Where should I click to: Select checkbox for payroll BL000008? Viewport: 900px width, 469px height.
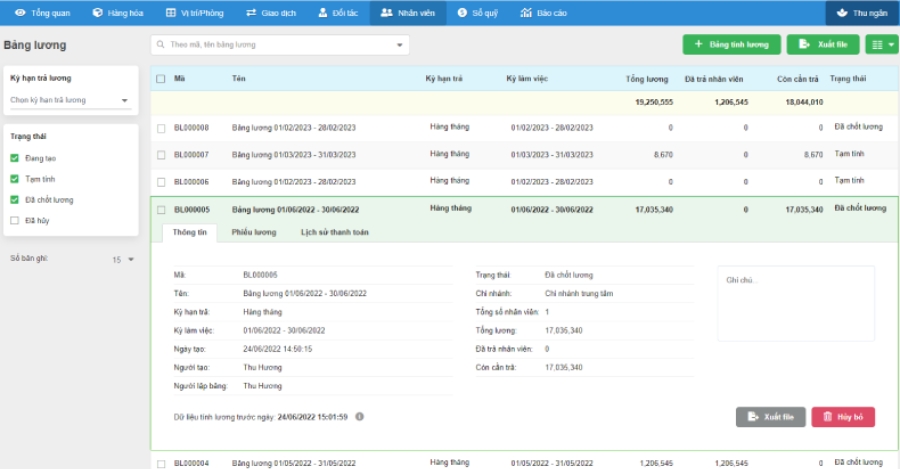(161, 128)
